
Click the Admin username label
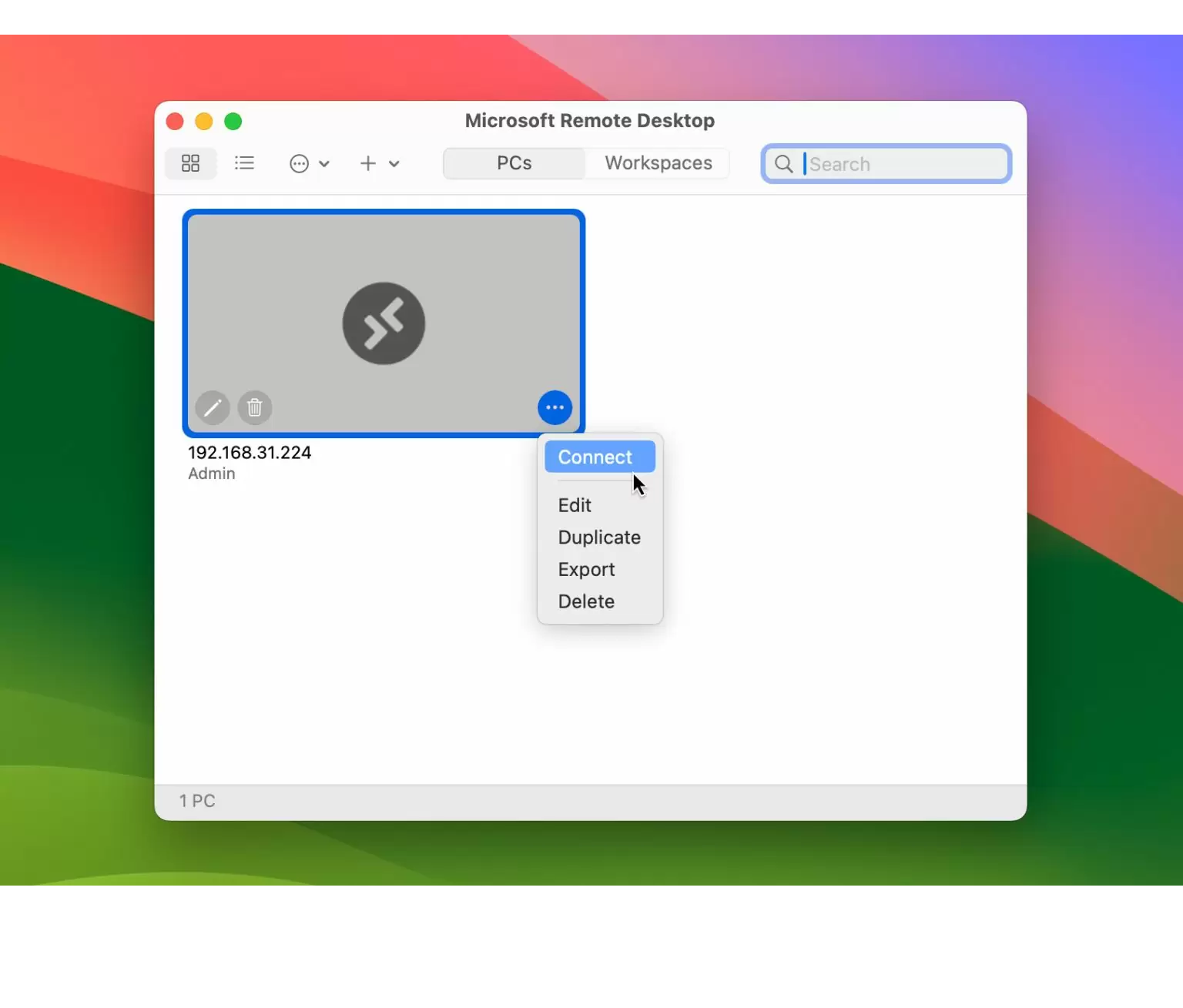click(212, 474)
